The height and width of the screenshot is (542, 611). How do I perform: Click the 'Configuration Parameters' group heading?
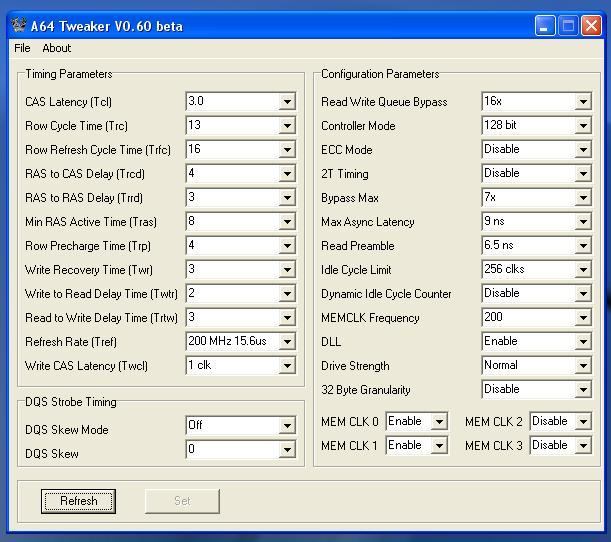point(380,74)
